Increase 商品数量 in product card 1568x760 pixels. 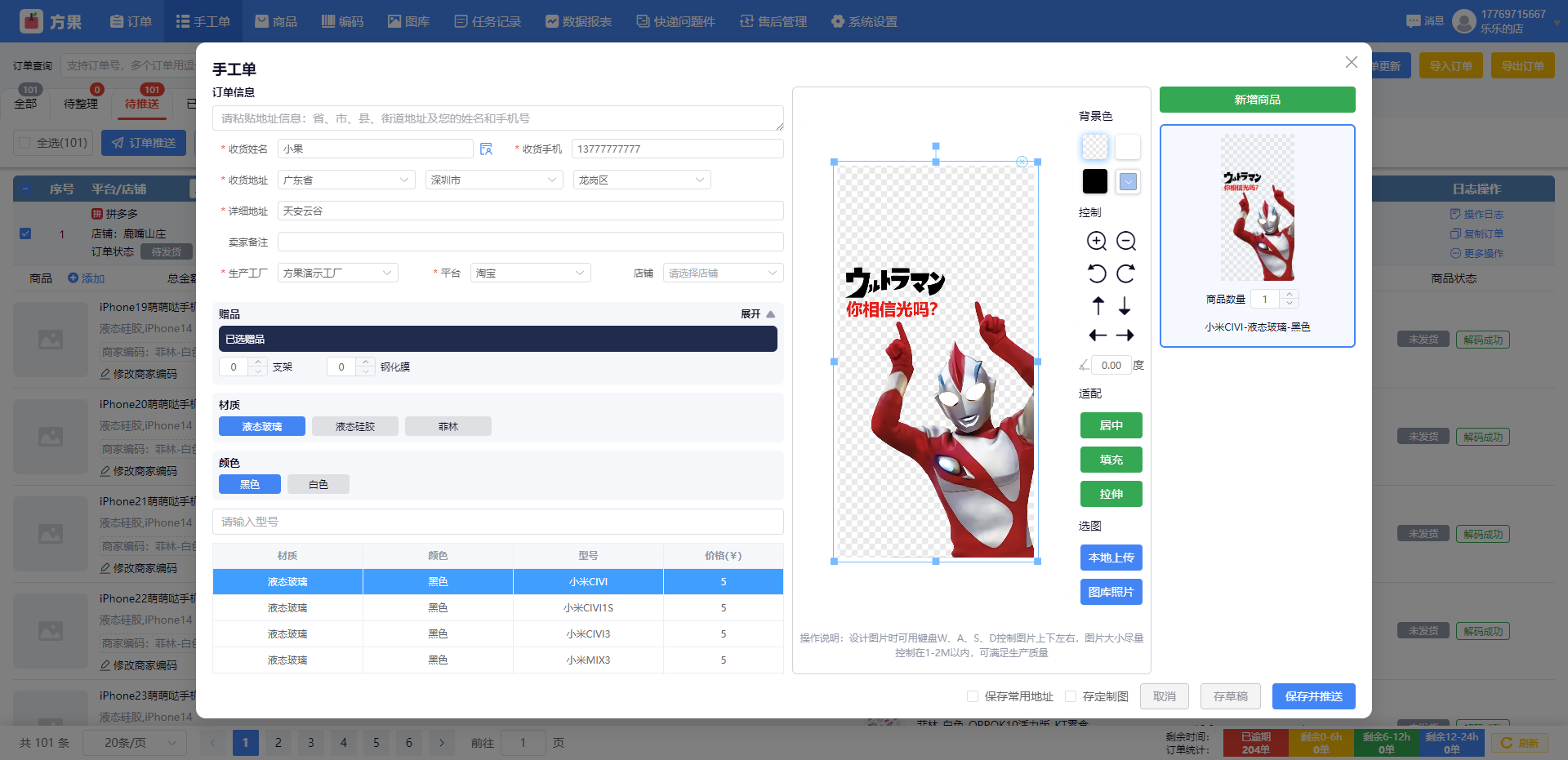[1290, 294]
